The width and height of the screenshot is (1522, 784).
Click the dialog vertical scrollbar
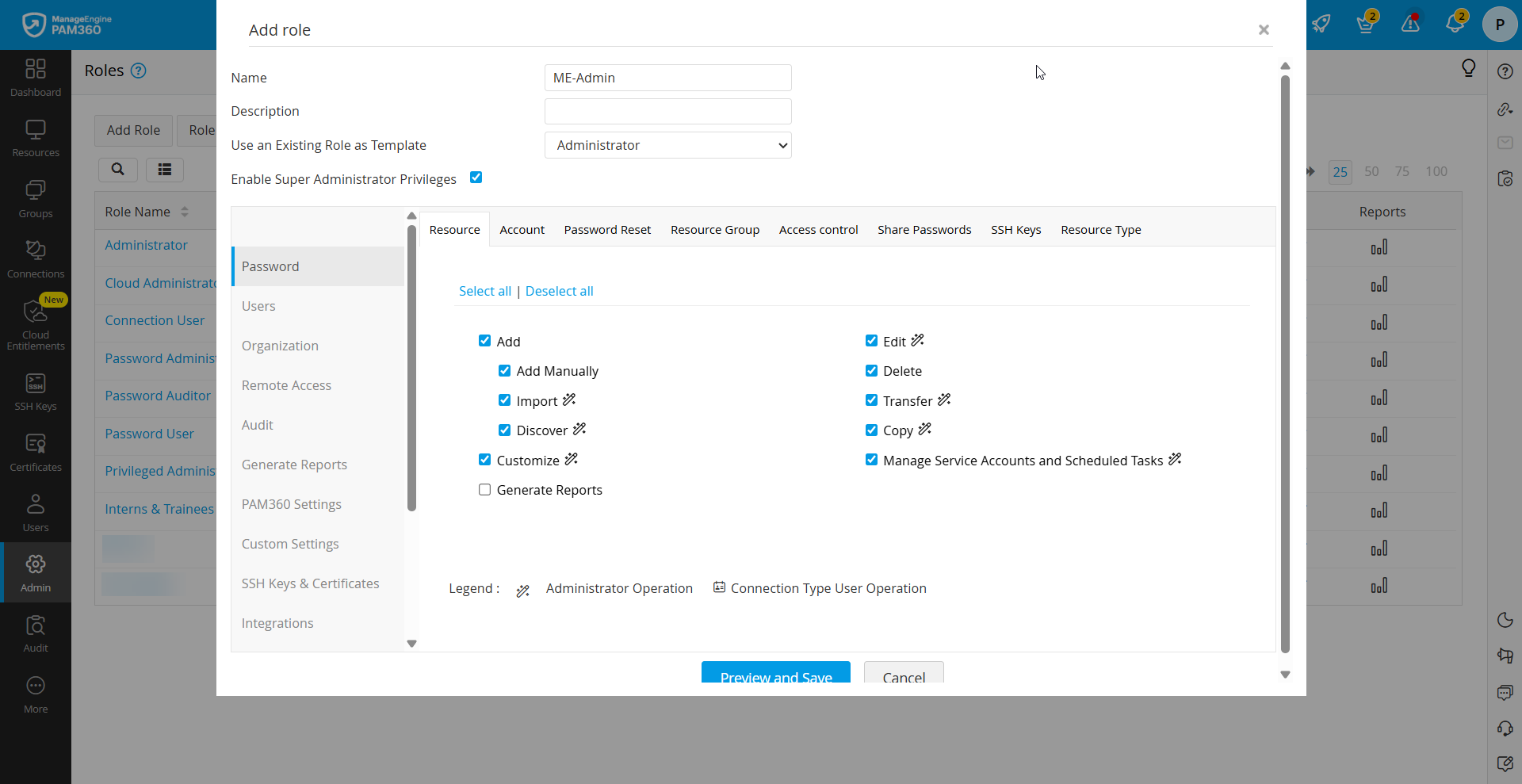click(x=1285, y=365)
